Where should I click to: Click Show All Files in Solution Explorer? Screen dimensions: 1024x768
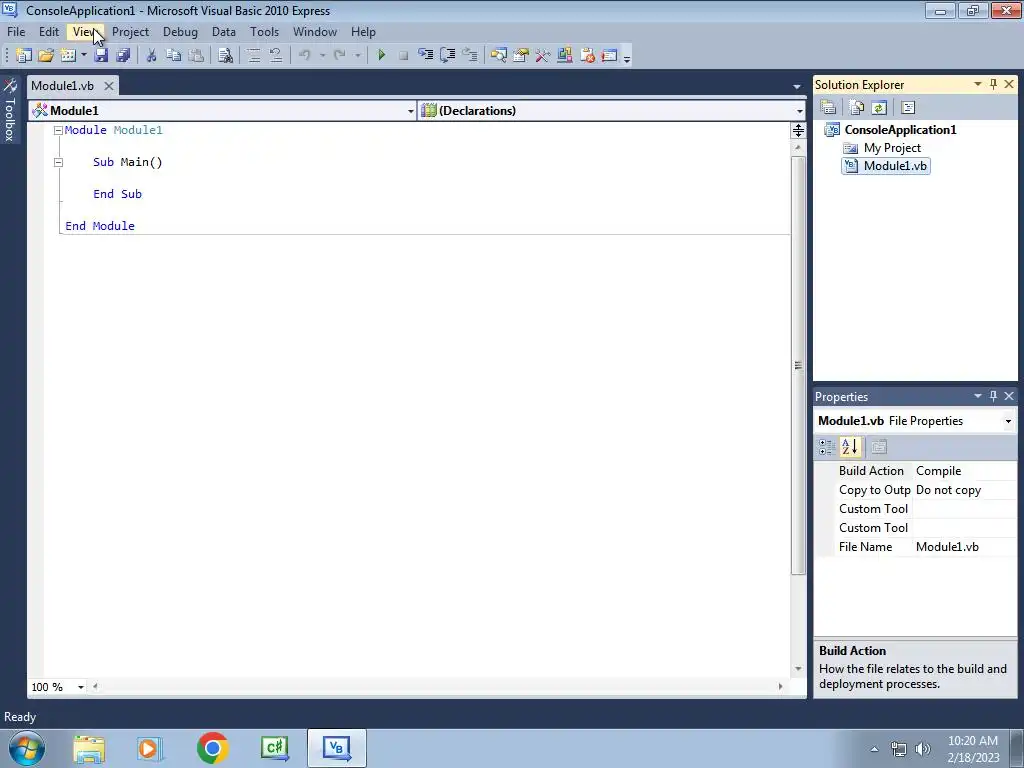pos(857,108)
